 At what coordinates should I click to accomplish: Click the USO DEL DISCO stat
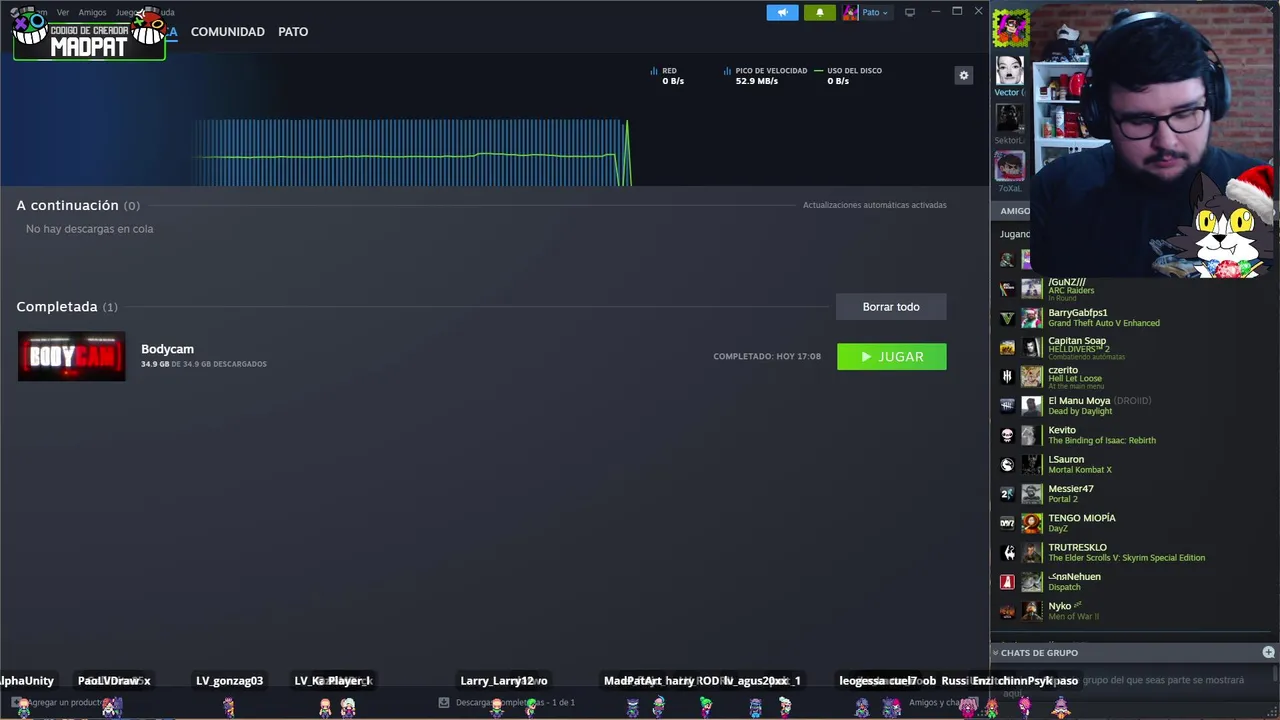848,76
